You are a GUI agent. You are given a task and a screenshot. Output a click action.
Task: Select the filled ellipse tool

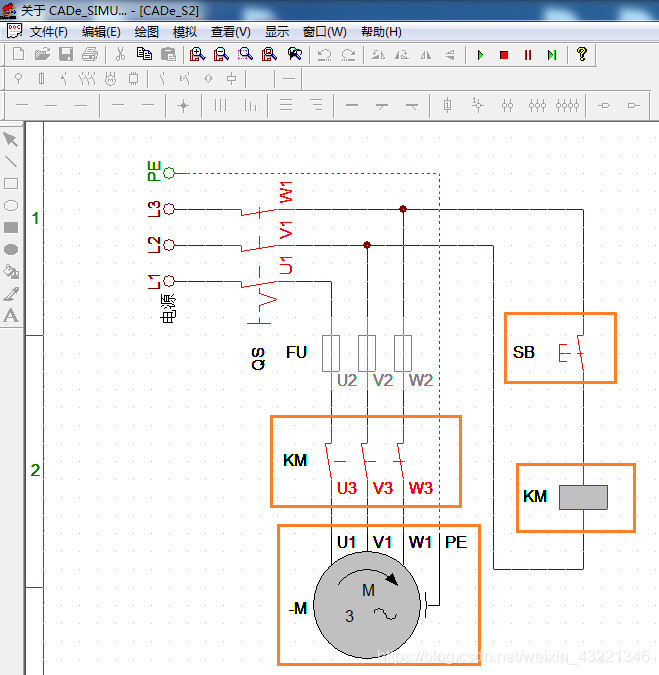(11, 250)
